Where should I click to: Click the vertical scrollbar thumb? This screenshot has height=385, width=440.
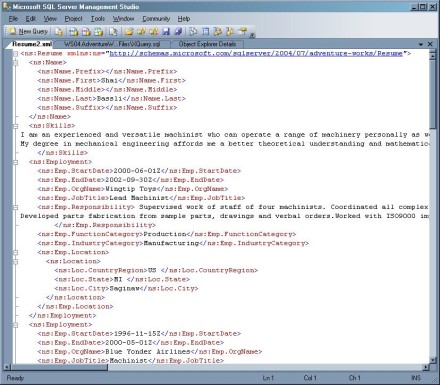[x=432, y=94]
